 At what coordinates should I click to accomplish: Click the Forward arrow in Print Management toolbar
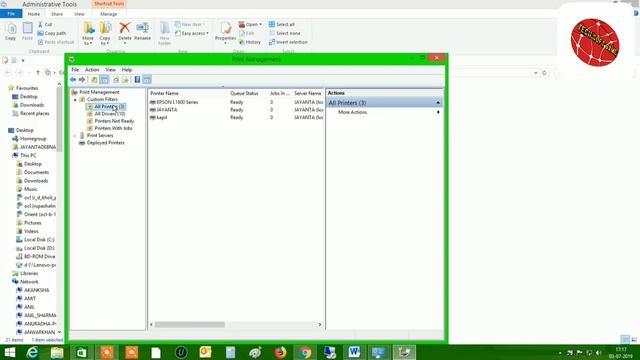82,80
